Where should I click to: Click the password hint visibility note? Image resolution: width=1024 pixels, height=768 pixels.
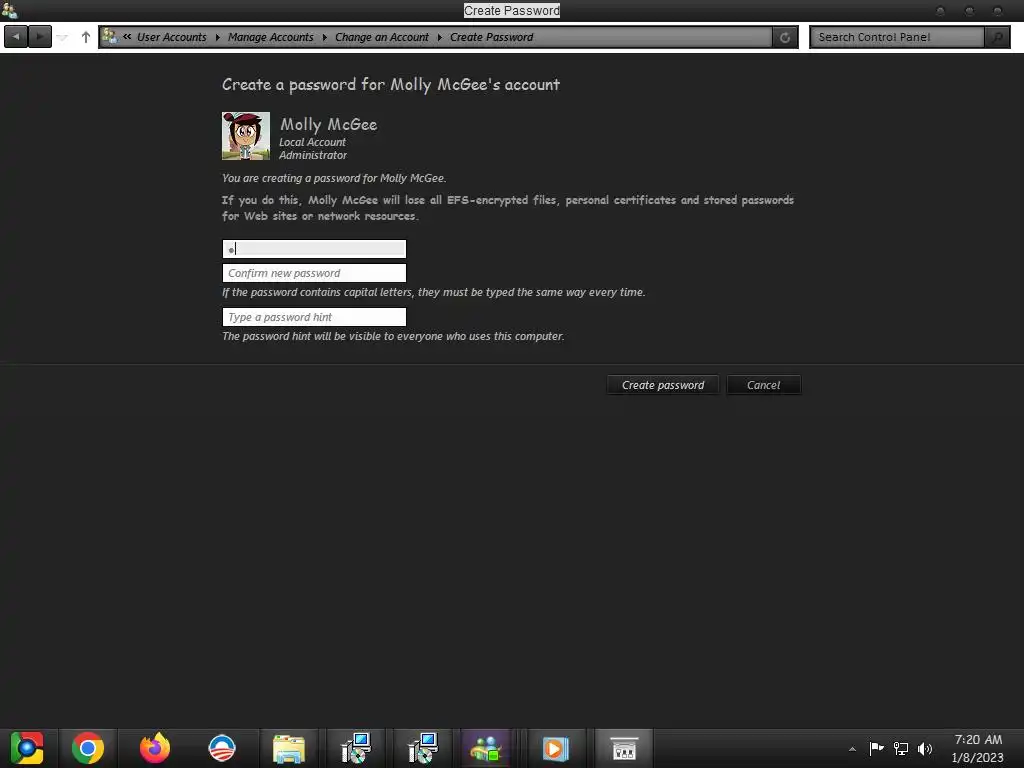[392, 336]
